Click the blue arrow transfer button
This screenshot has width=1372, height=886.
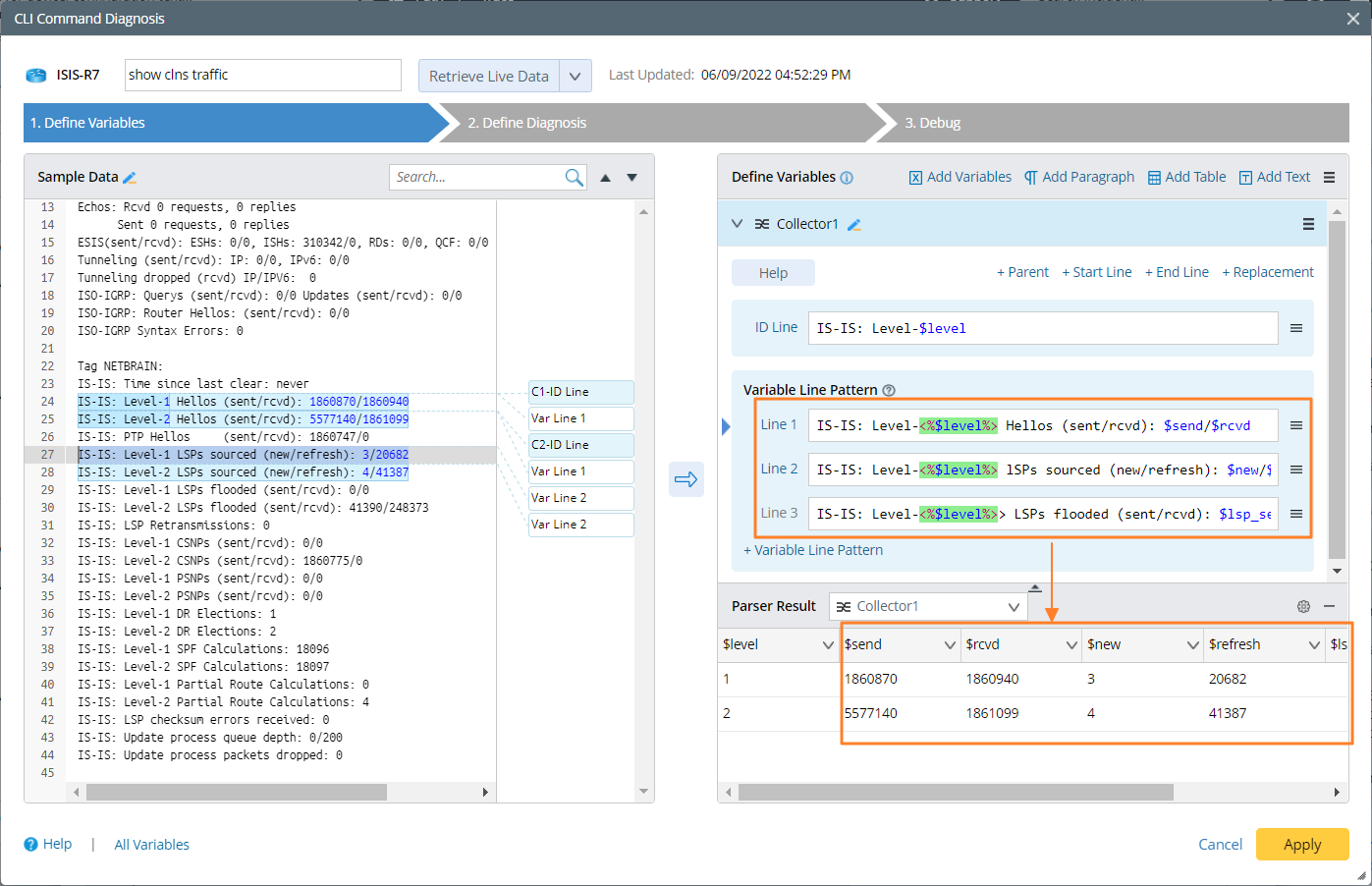tap(686, 479)
